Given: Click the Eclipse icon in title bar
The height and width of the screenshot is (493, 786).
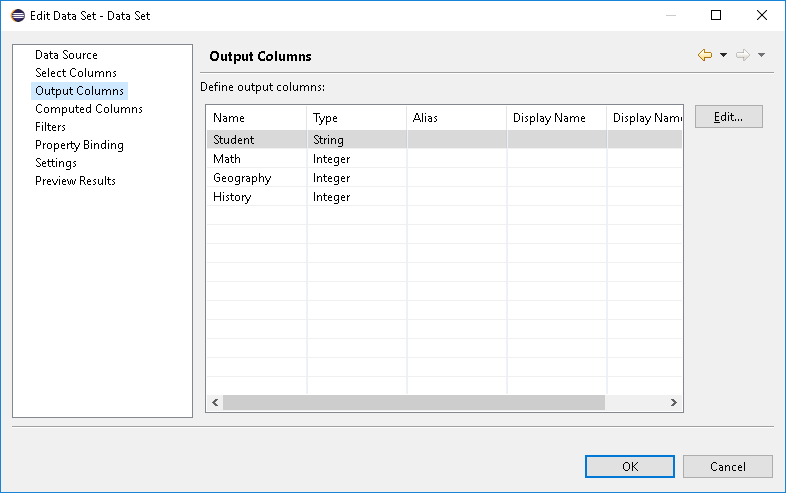Looking at the screenshot, I should click(18, 16).
